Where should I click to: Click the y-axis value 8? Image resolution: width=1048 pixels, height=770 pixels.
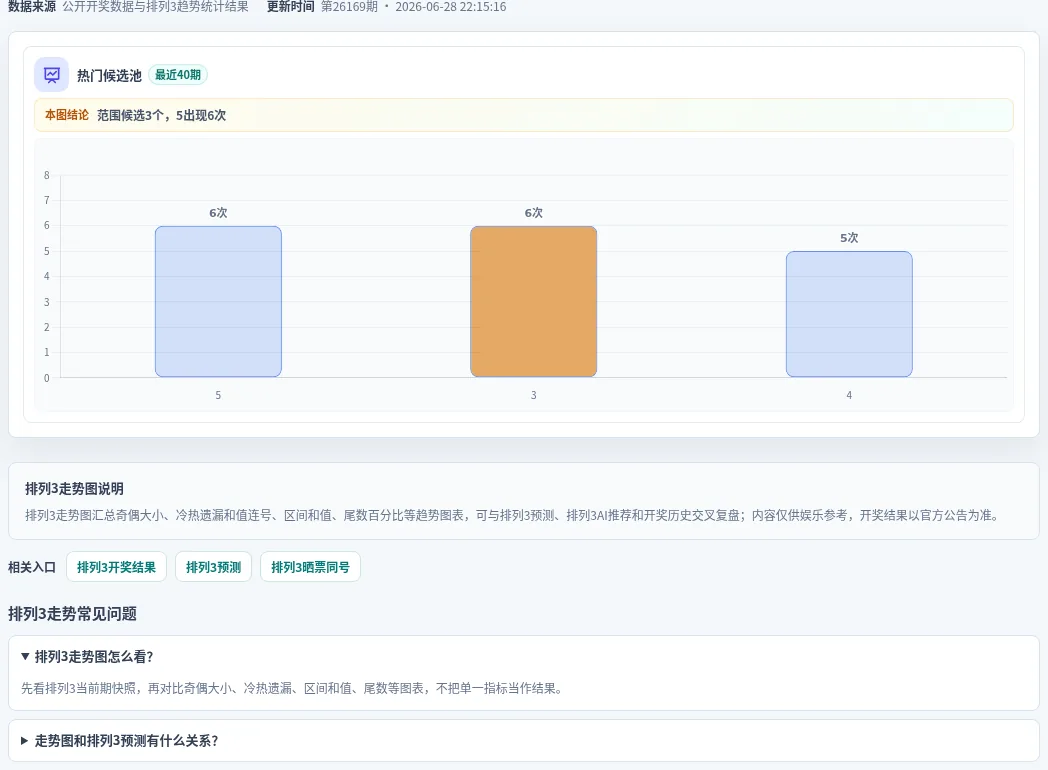coord(47,175)
